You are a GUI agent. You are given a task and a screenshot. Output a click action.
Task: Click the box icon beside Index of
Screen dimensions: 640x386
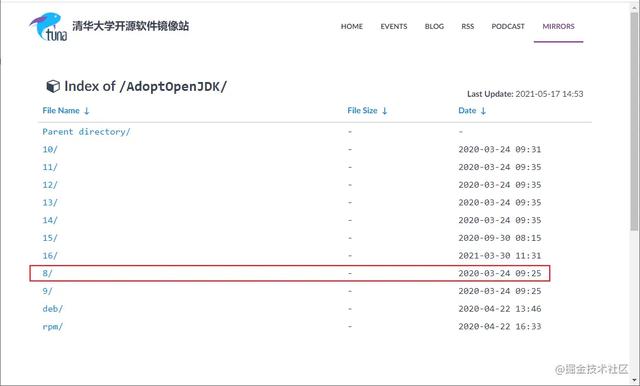[x=53, y=86]
